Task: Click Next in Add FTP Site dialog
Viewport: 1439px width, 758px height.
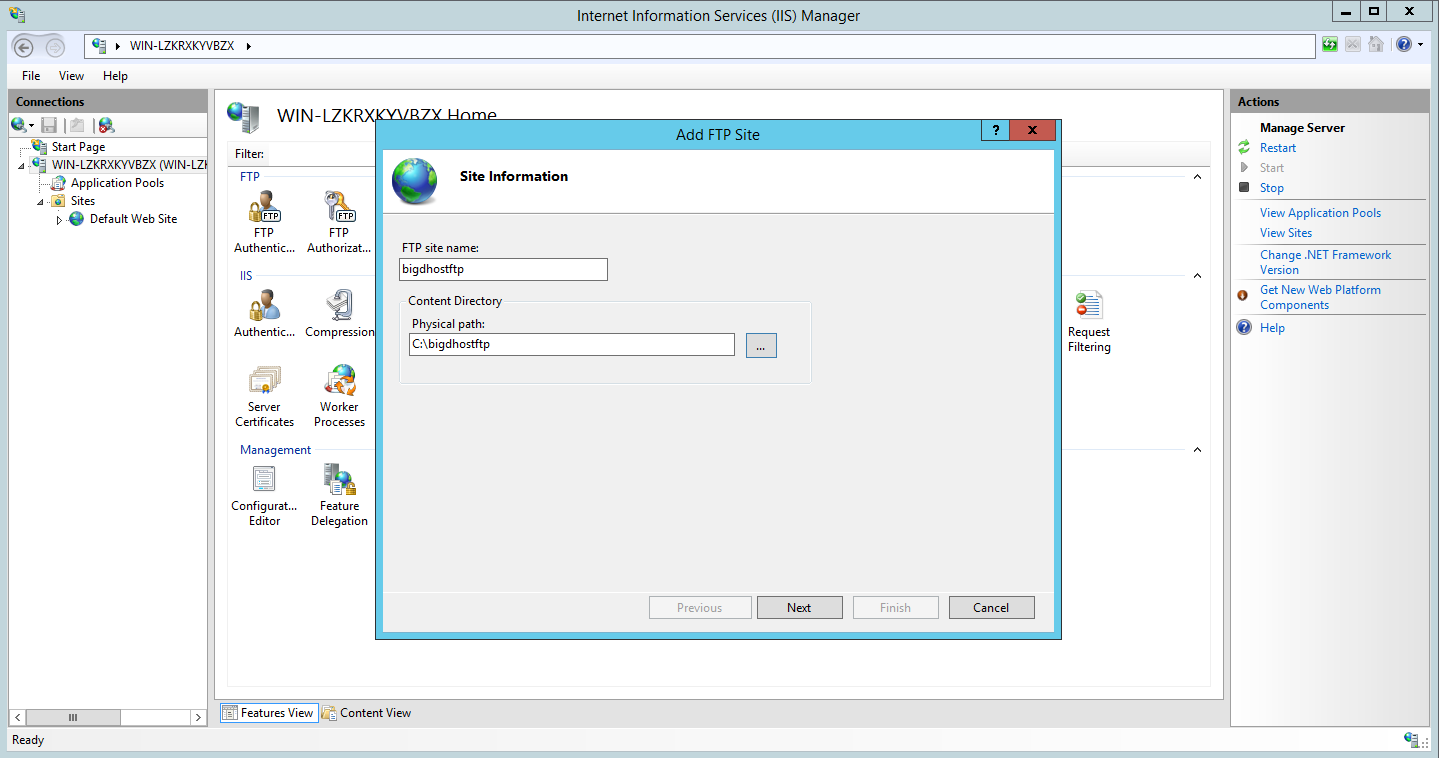Action: pos(799,607)
